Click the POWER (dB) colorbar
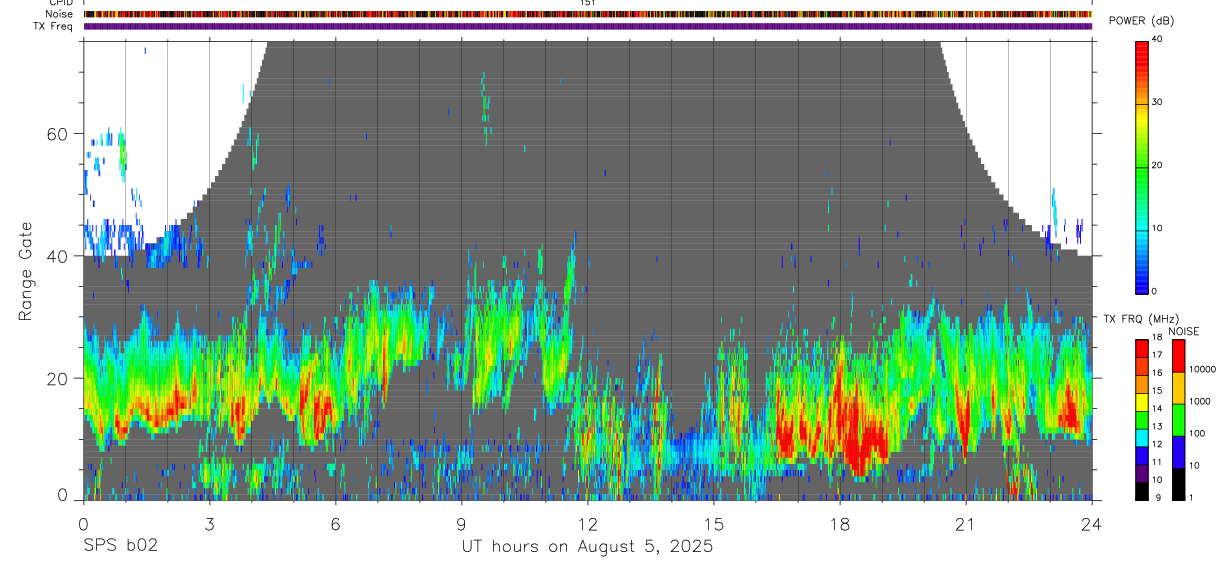Viewport: 1228px width, 567px height. click(1142, 166)
